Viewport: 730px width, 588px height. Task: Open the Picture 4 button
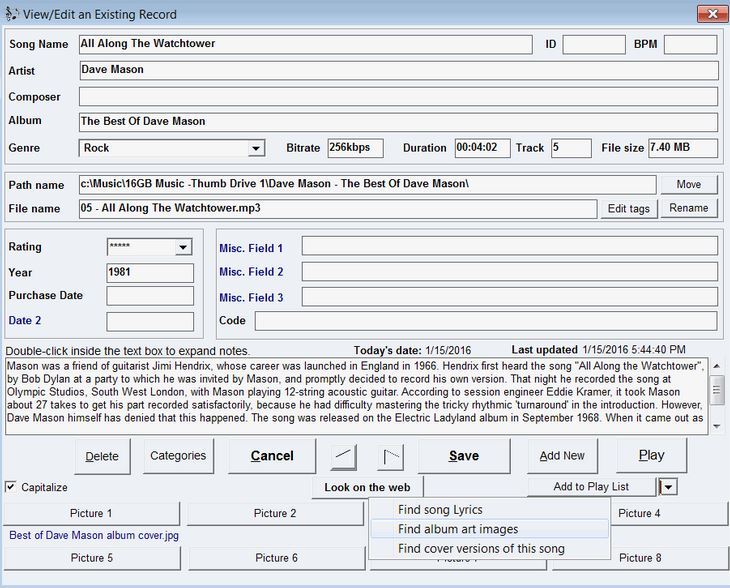click(x=669, y=513)
